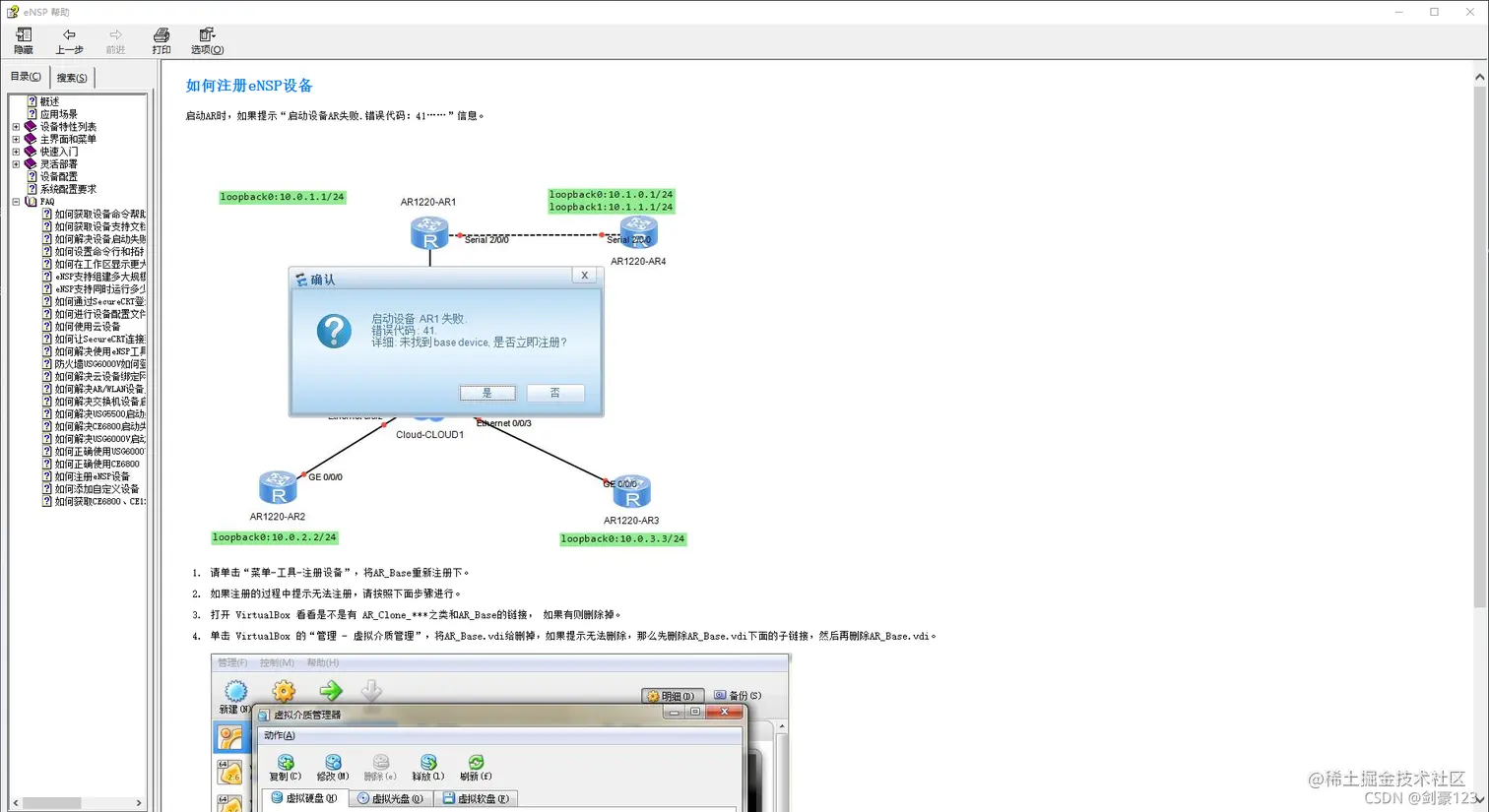Expand the 灵活部署 tree node
This screenshot has width=1489, height=812.
coord(16,164)
